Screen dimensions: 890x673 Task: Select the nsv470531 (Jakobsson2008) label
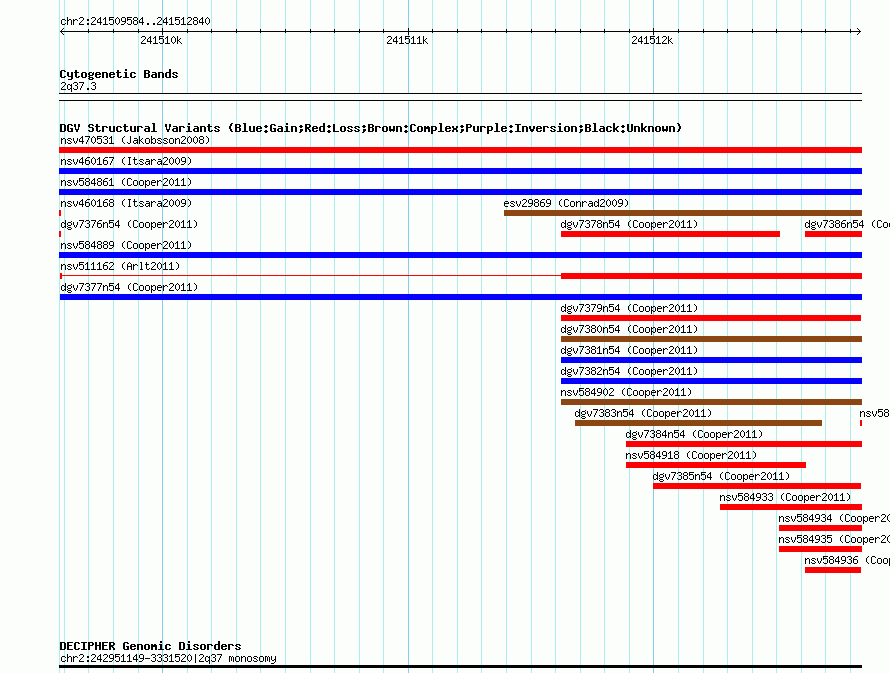pos(135,140)
